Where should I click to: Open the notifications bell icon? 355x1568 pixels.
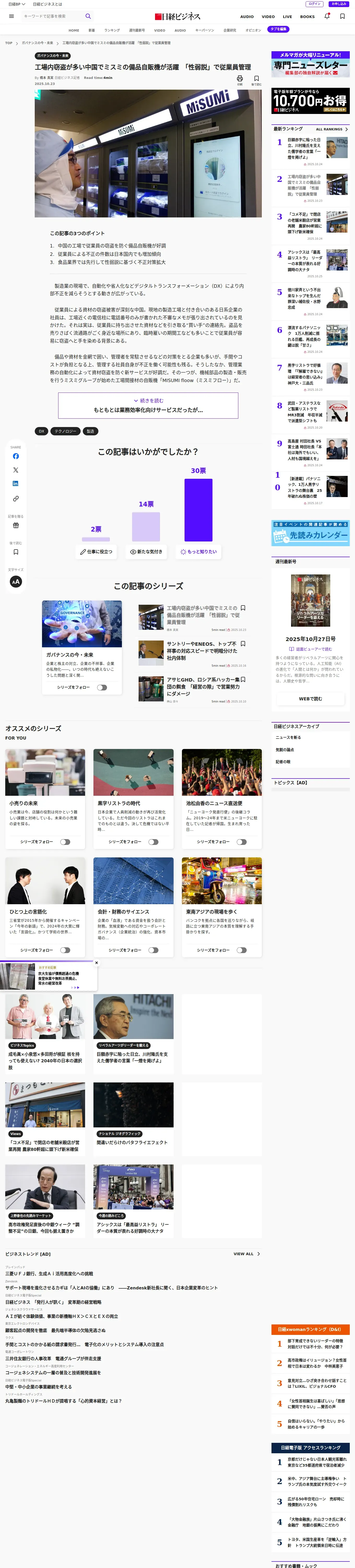327,16
